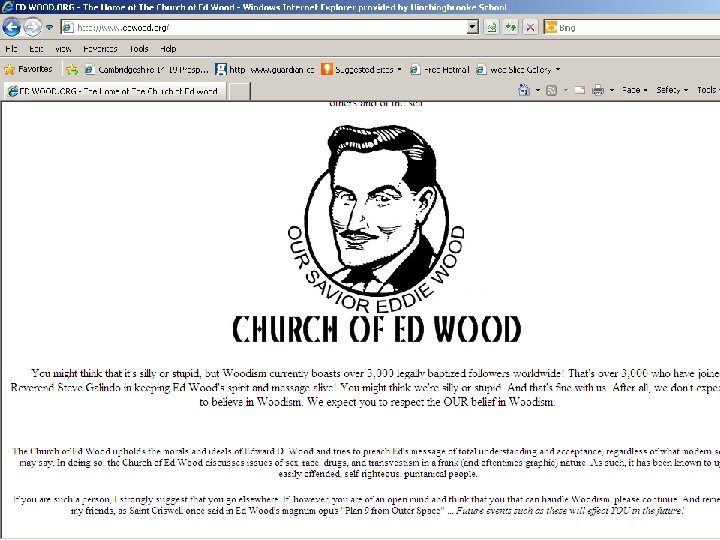Open the Cambridgeshire favorites bar link

[x=147, y=70]
